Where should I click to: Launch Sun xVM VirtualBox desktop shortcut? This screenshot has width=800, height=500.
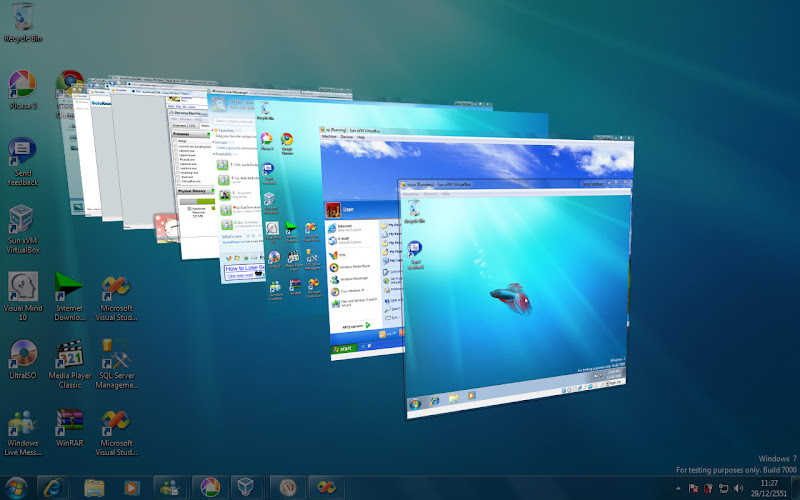(22, 229)
